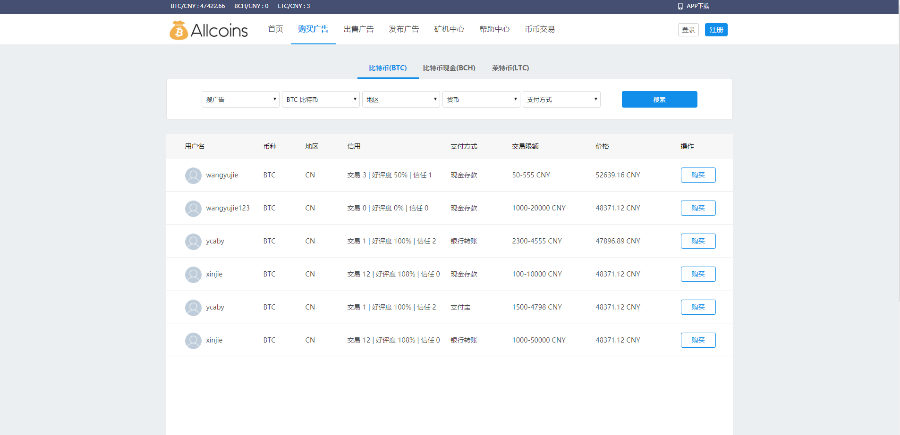Click 购买 for the 52639.16 CNY offer
This screenshot has width=900, height=435.
(x=697, y=175)
